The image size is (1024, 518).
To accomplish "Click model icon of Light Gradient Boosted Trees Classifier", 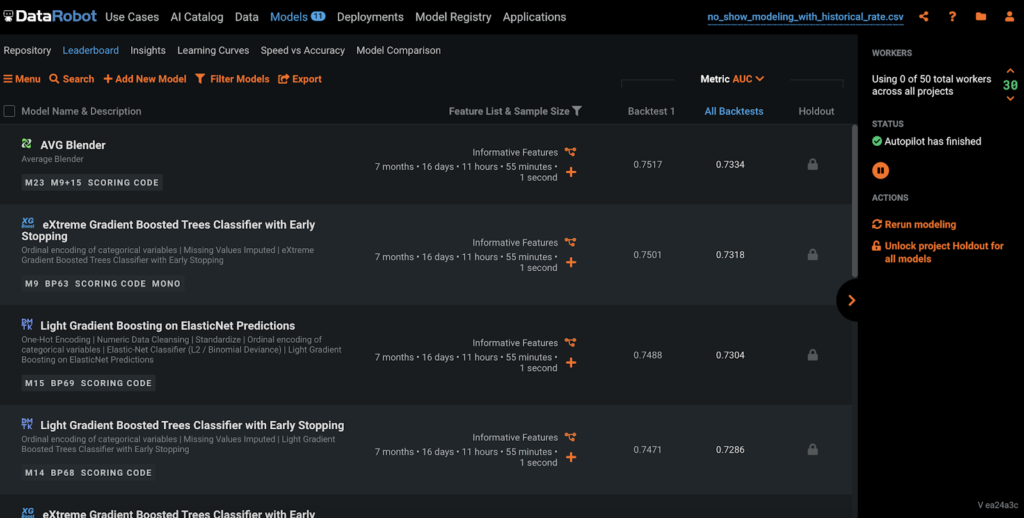I will (27, 424).
